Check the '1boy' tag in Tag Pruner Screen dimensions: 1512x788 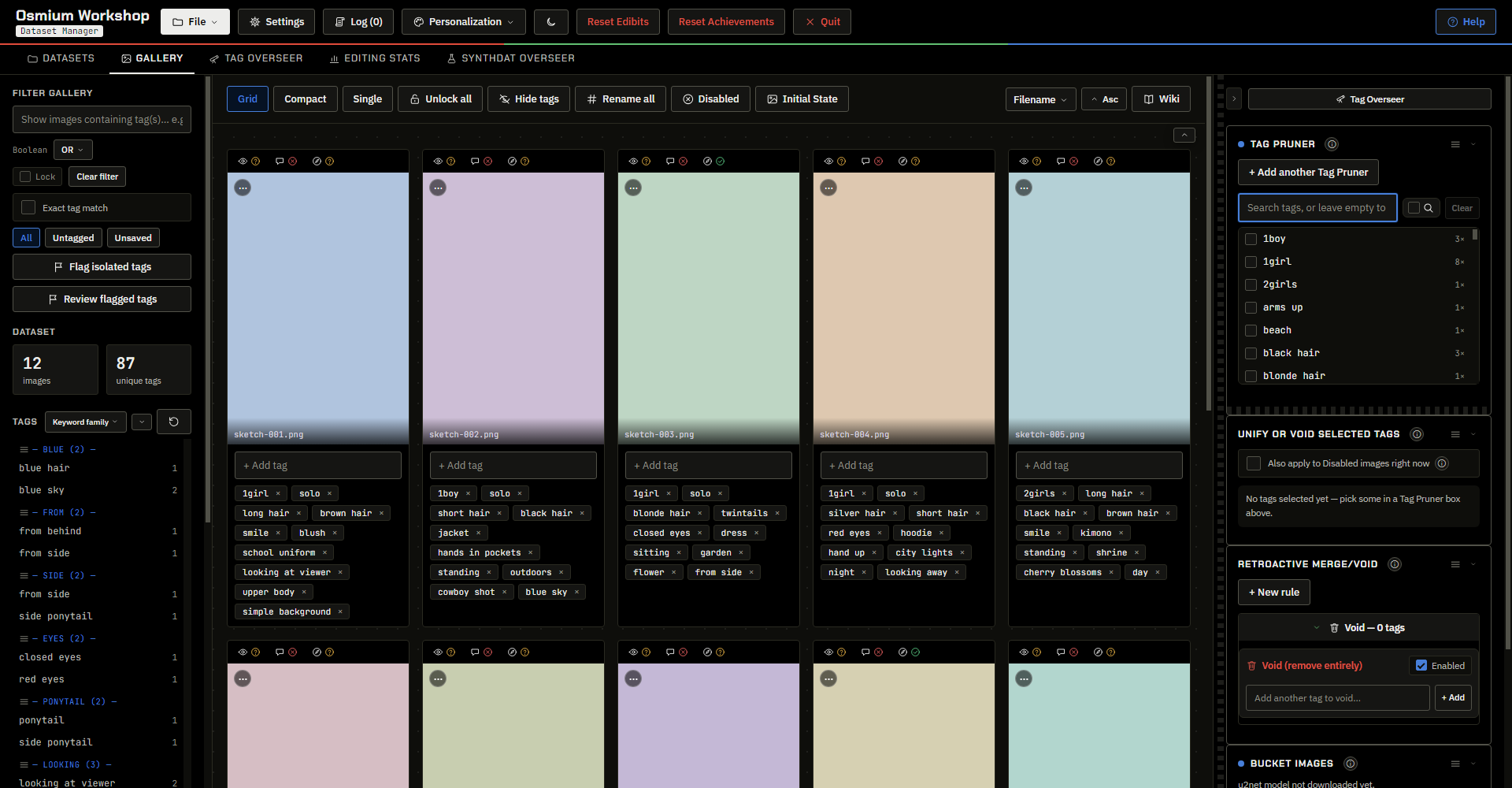(x=1251, y=239)
